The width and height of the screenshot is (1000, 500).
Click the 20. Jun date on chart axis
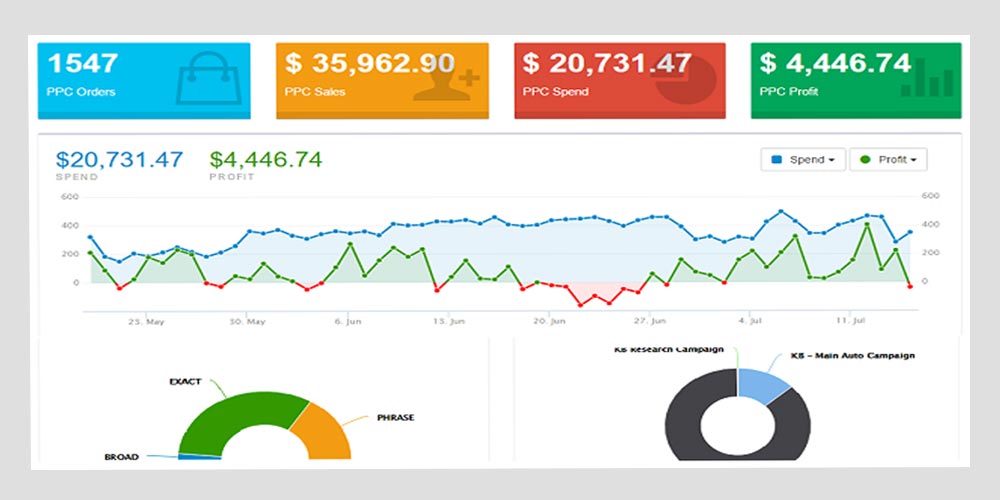(549, 322)
